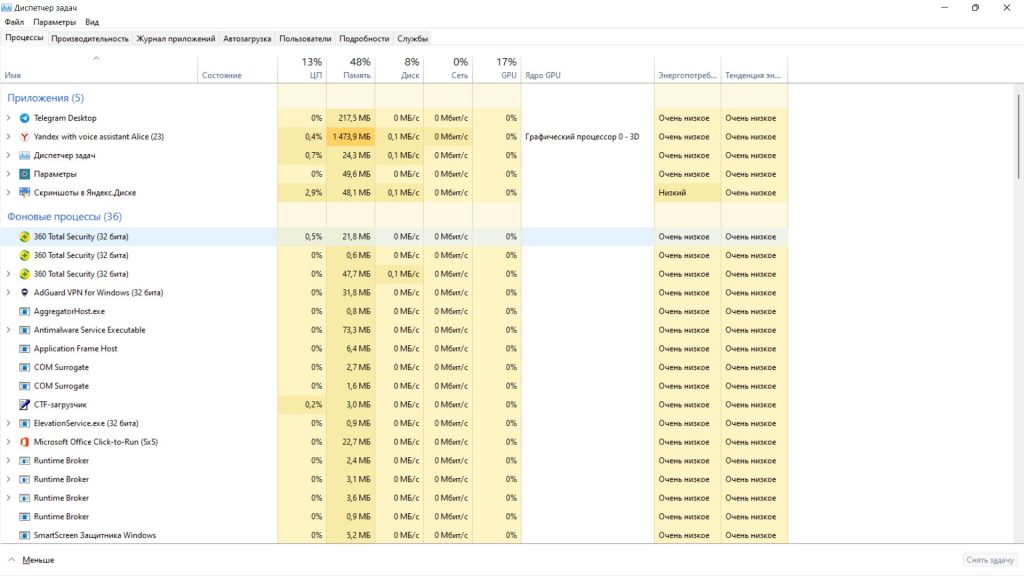
Task: Sort by the Сеть column header
Action: [x=448, y=69]
